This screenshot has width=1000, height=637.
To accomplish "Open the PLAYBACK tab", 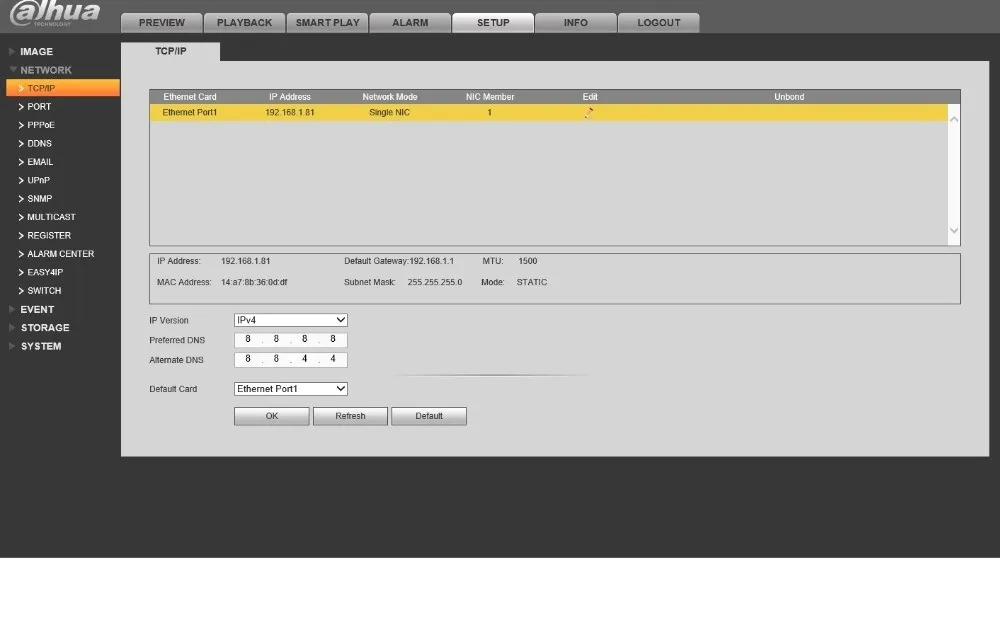I will [x=244, y=23].
